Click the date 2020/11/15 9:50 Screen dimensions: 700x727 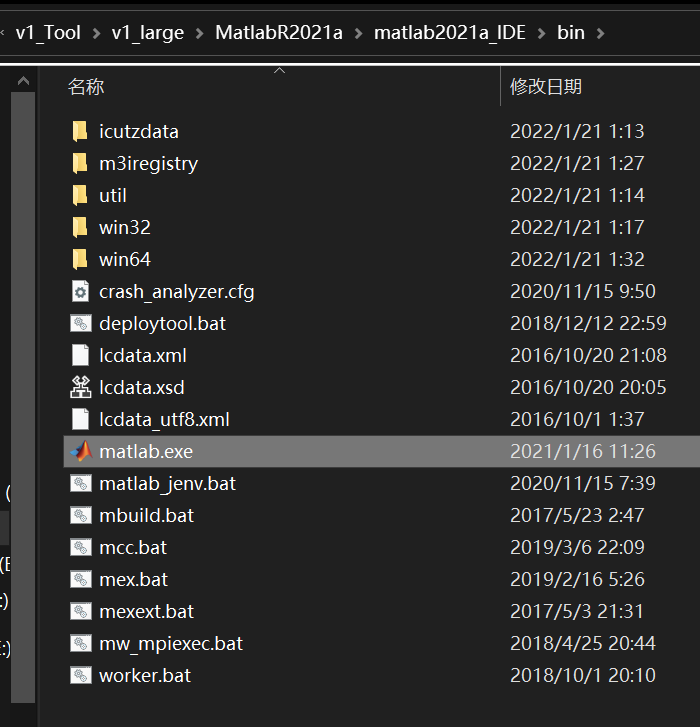[583, 291]
